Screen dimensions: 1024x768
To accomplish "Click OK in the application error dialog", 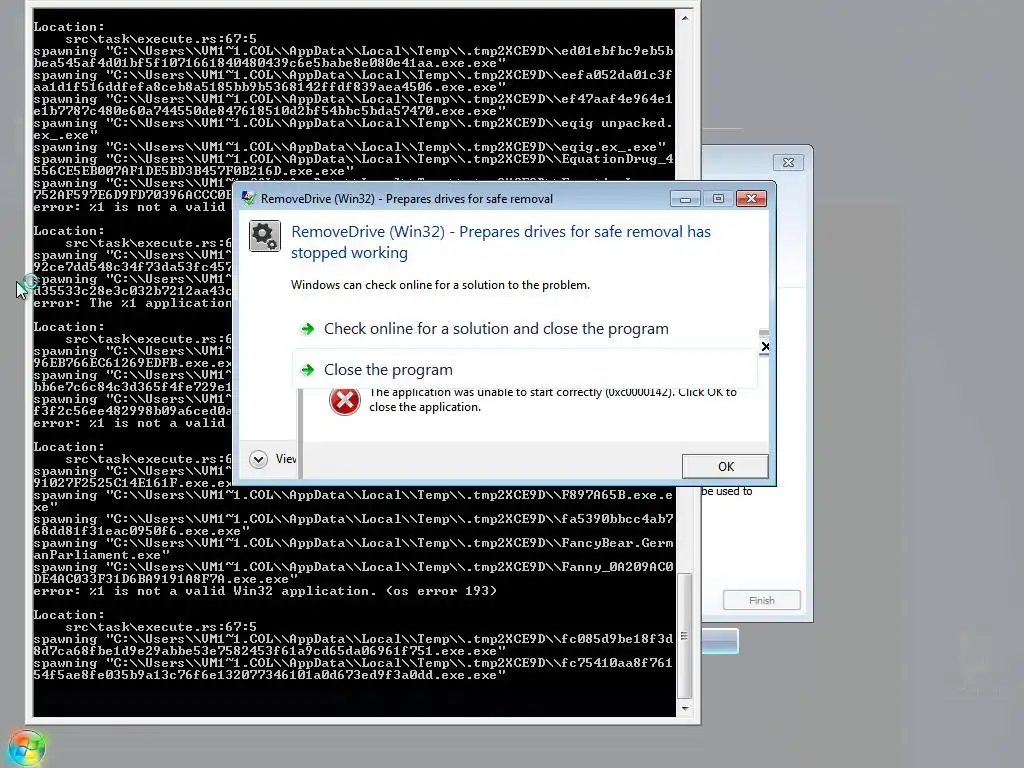I will pos(725,466).
